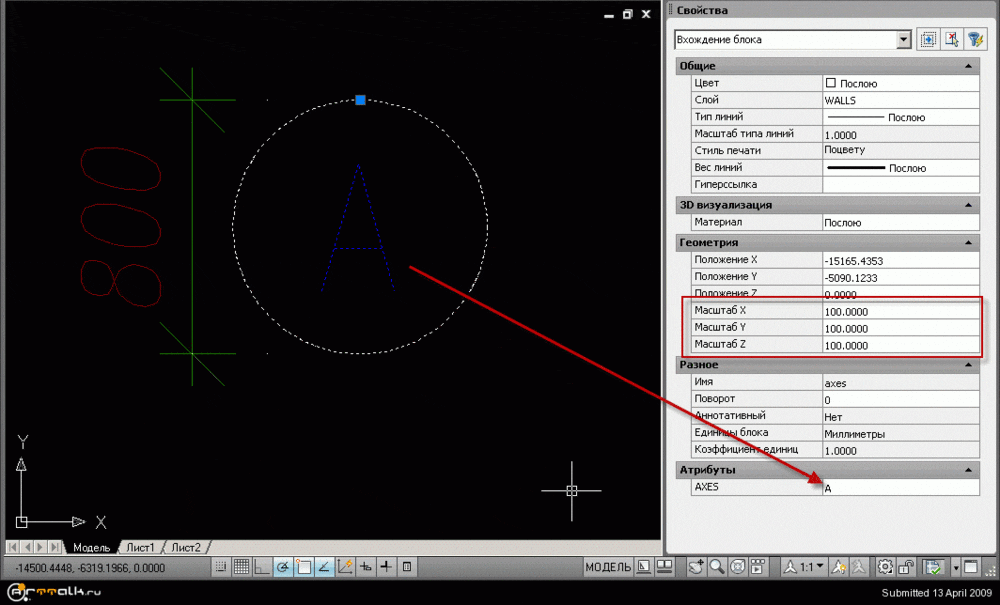This screenshot has height=605, width=1000.
Task: Click the Select Objects icon in Properties
Action: click(952, 39)
